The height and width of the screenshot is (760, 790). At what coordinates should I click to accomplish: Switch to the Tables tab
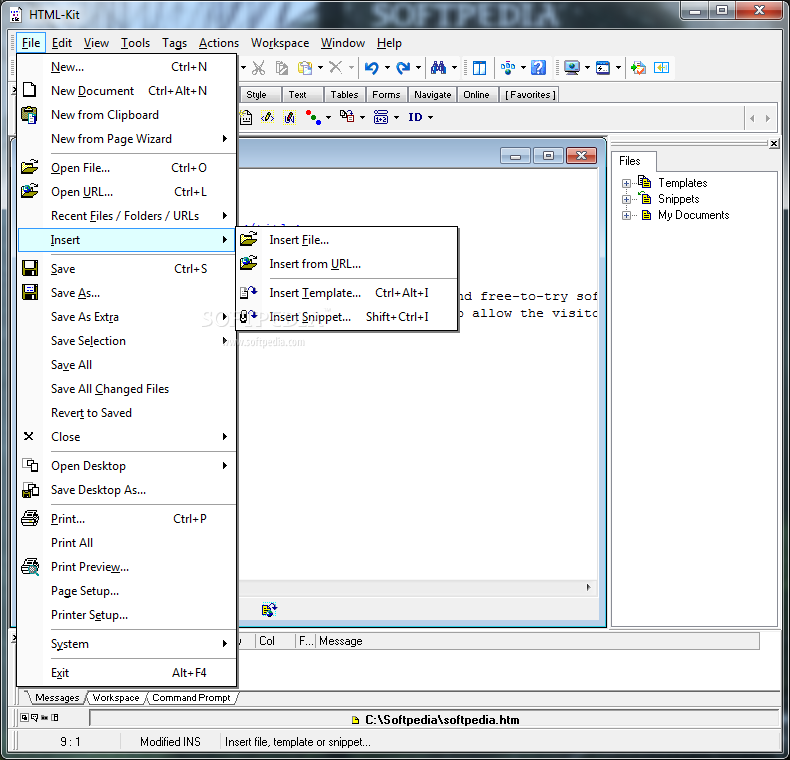[x=344, y=95]
